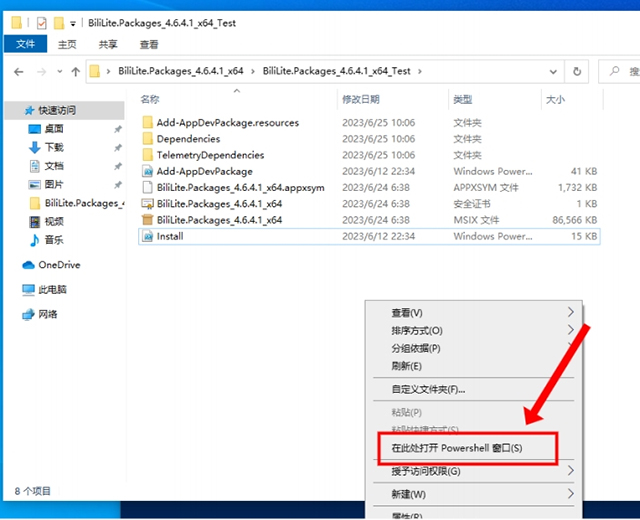This screenshot has width=640, height=520.
Task: Select the Add-AppDevPackage.resources folder icon
Action: (x=147, y=123)
